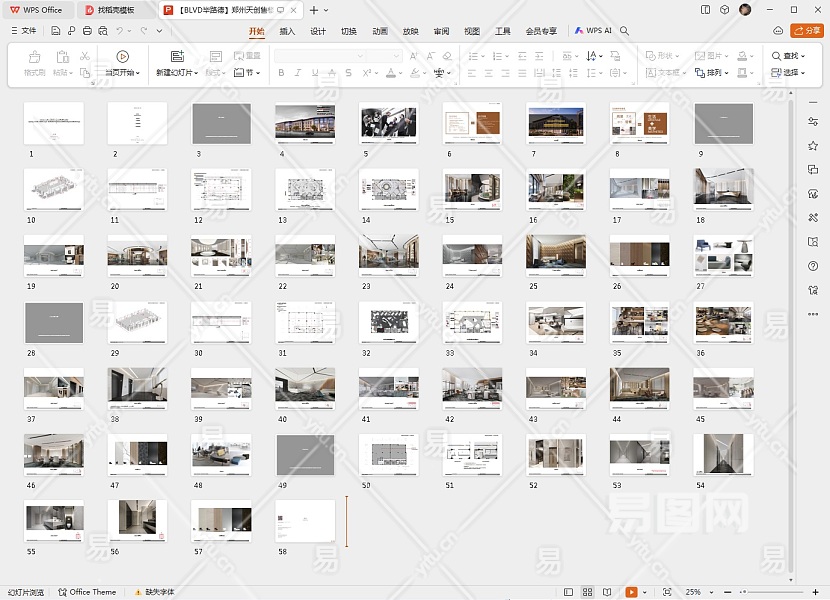
Task: Click the orange slideshow play button in status bar
Action: pyautogui.click(x=631, y=592)
